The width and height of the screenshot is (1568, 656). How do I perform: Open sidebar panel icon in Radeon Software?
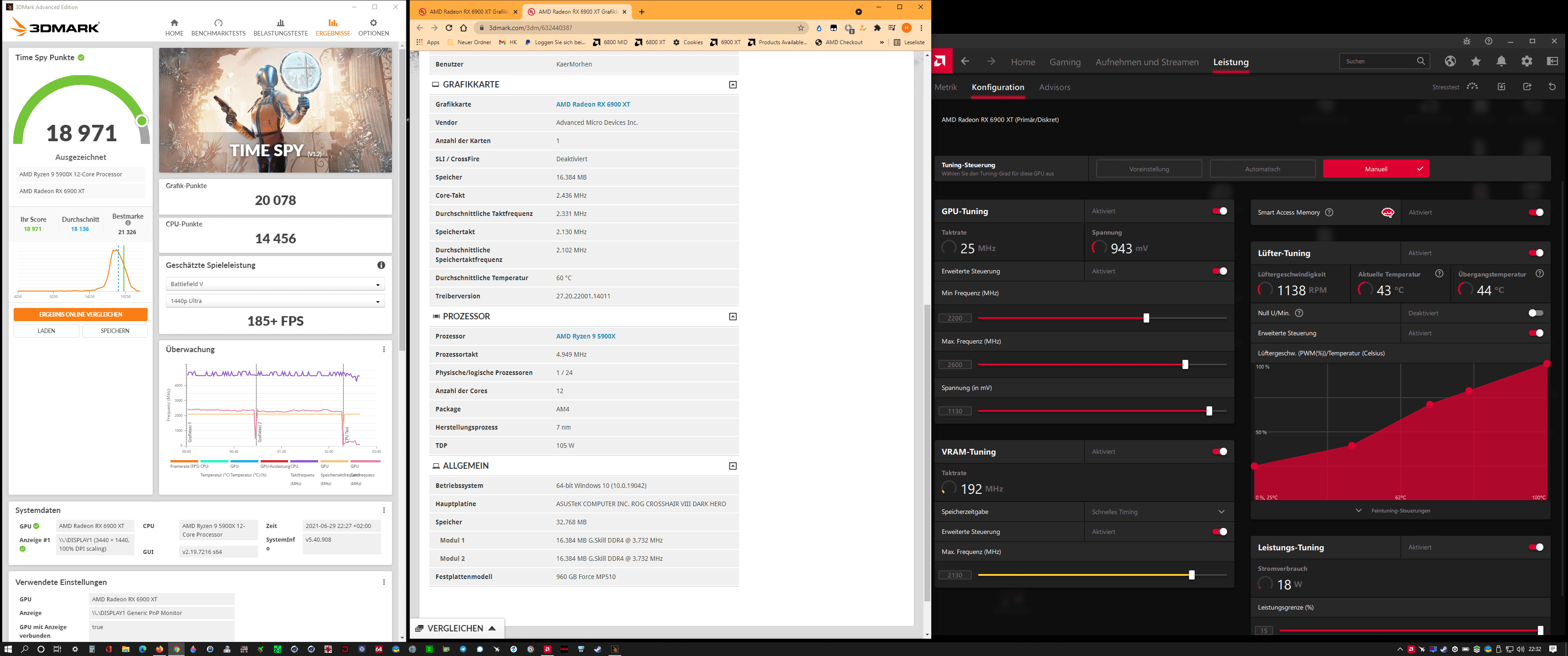(1553, 61)
